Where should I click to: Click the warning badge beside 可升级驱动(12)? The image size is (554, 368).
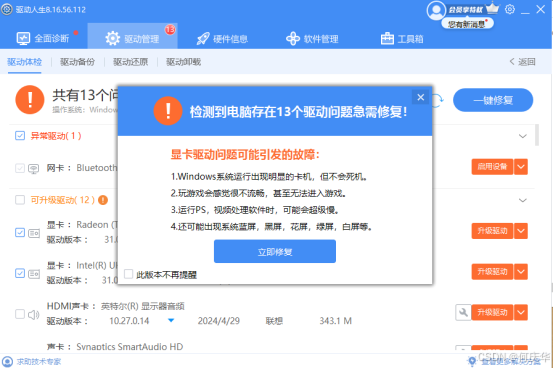(103, 200)
